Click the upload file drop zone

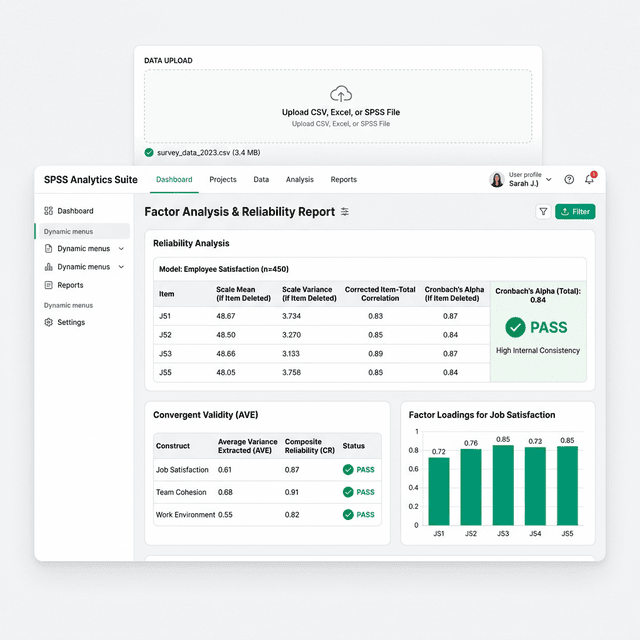(338, 106)
